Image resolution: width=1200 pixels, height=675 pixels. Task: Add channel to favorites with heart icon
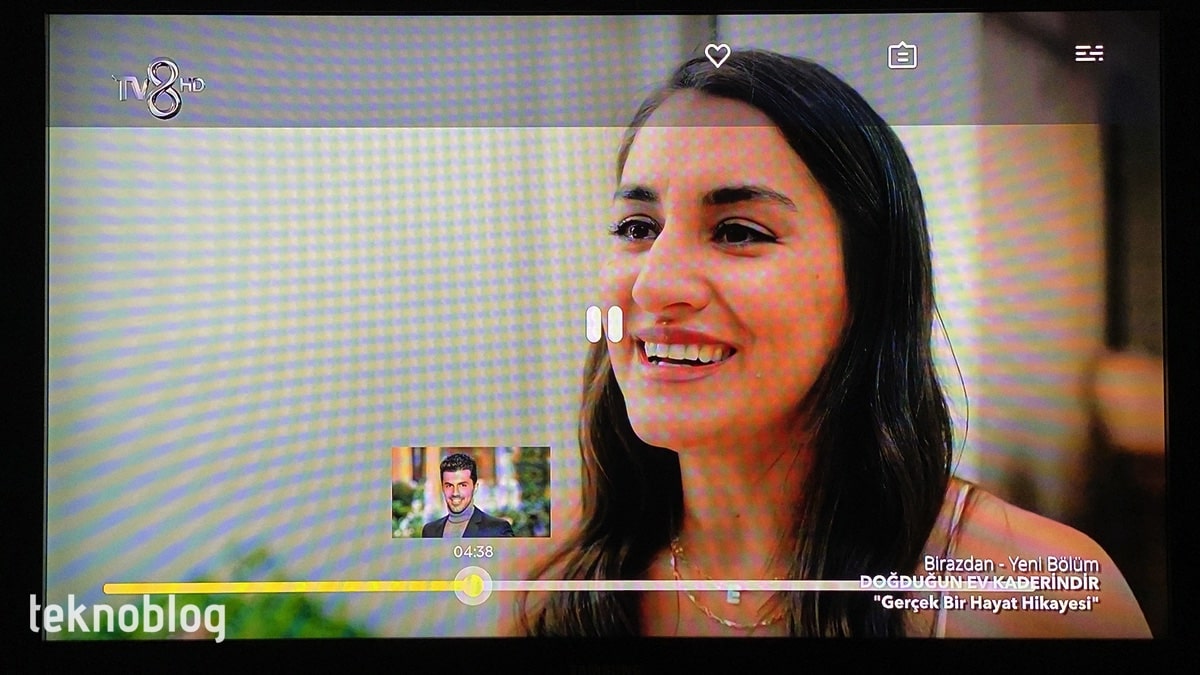717,56
